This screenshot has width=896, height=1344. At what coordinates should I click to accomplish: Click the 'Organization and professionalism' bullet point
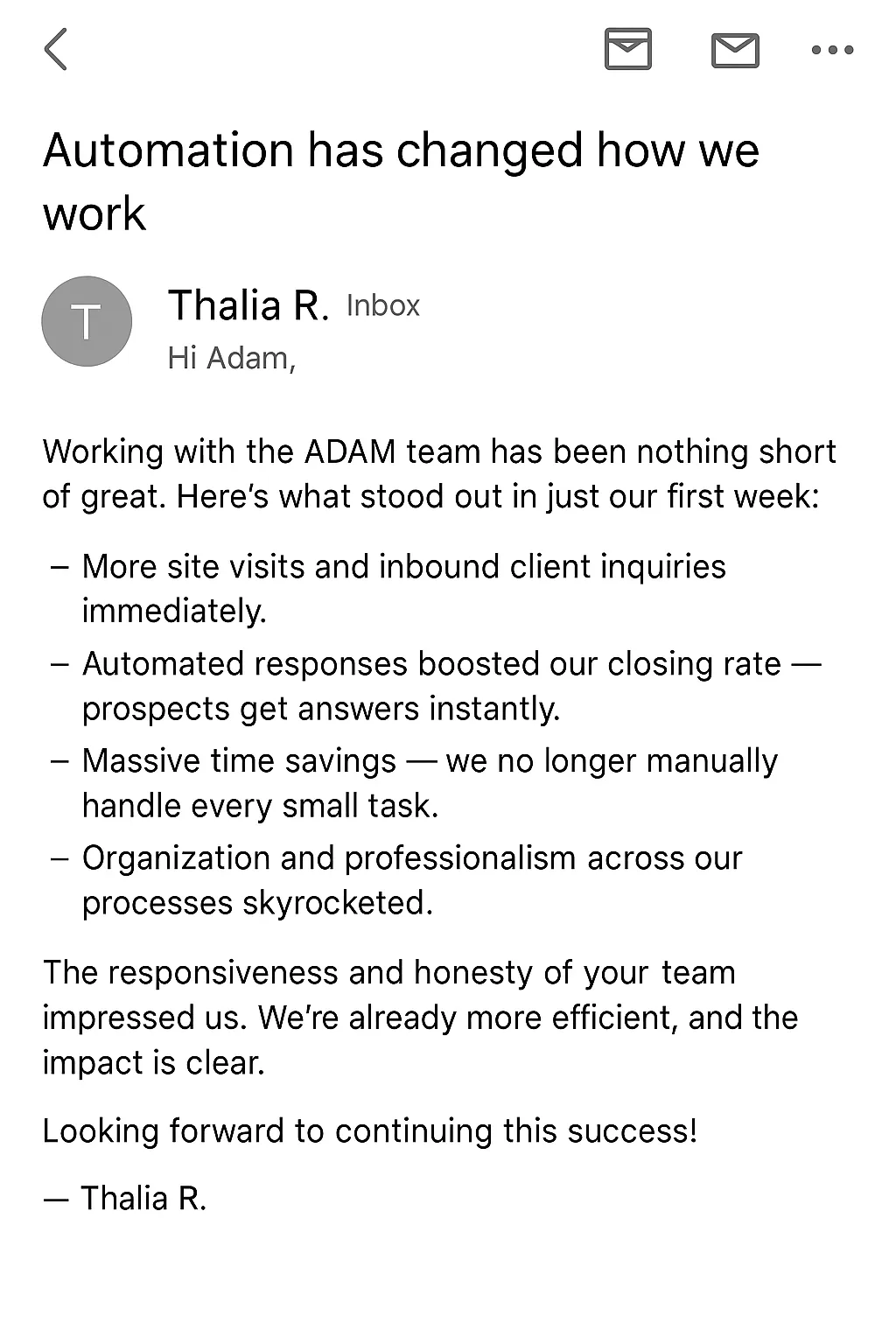396,880
